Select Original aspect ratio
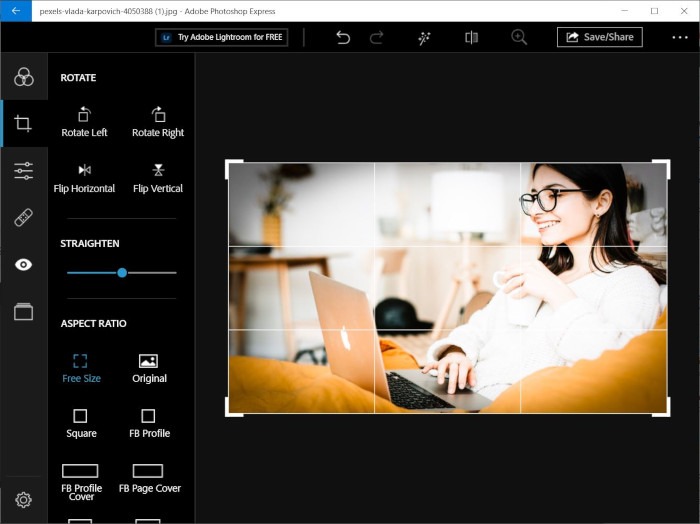Image resolution: width=700 pixels, height=524 pixels. click(x=149, y=368)
